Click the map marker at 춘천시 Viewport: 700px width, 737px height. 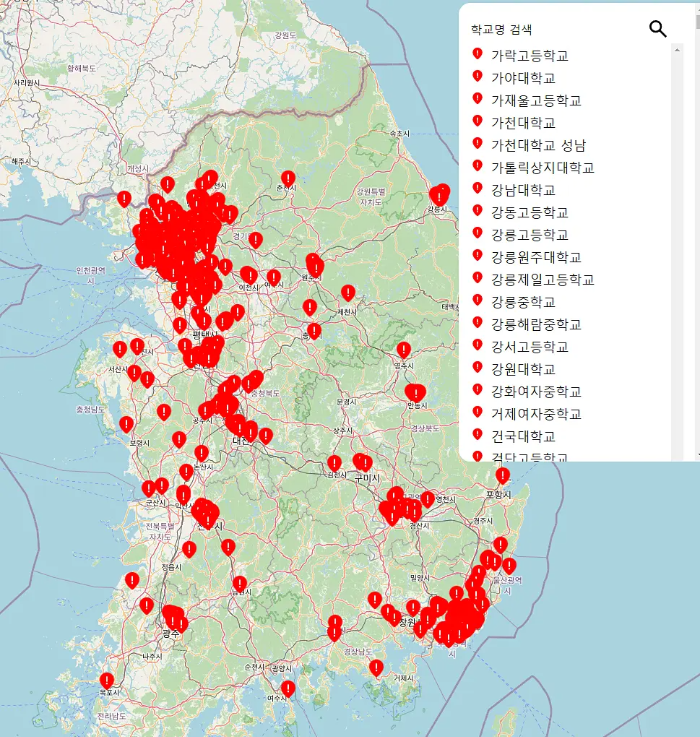(288, 179)
